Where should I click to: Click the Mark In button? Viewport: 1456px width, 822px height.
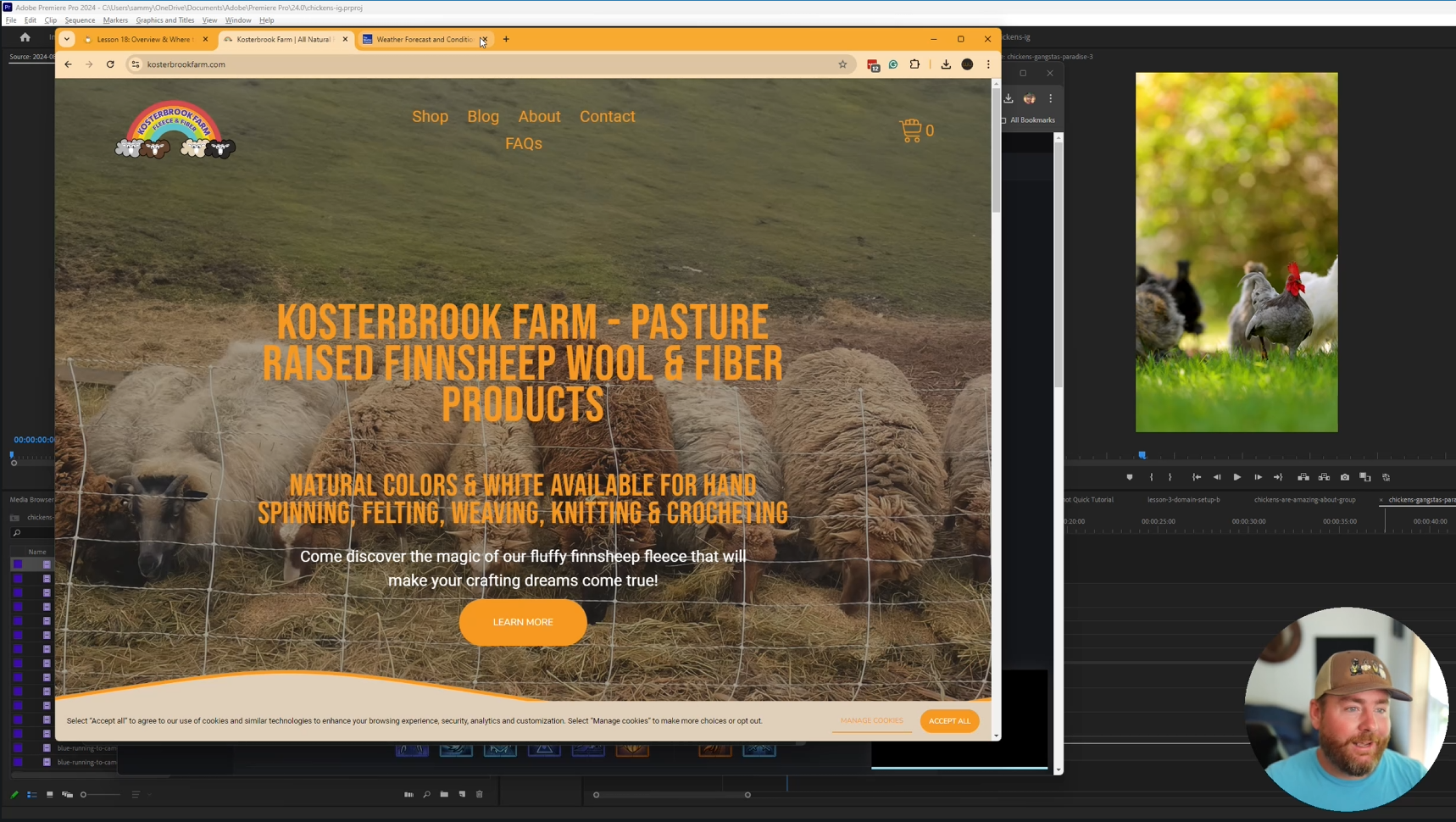1151,477
